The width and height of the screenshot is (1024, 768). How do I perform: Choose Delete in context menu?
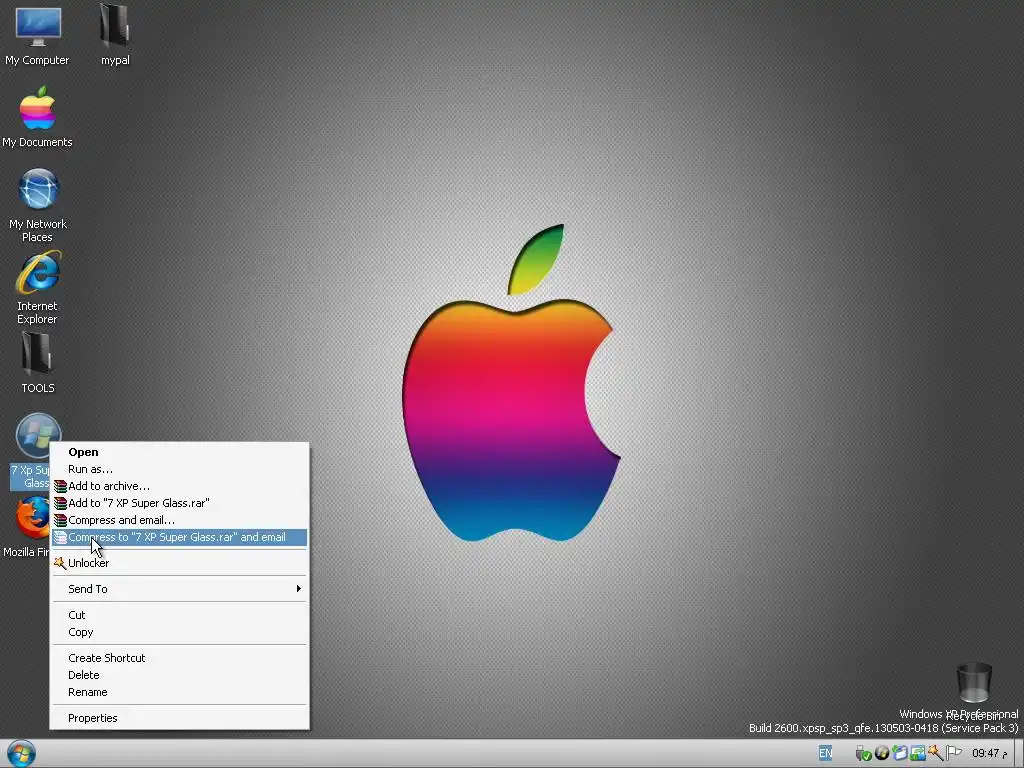pyautogui.click(x=179, y=675)
